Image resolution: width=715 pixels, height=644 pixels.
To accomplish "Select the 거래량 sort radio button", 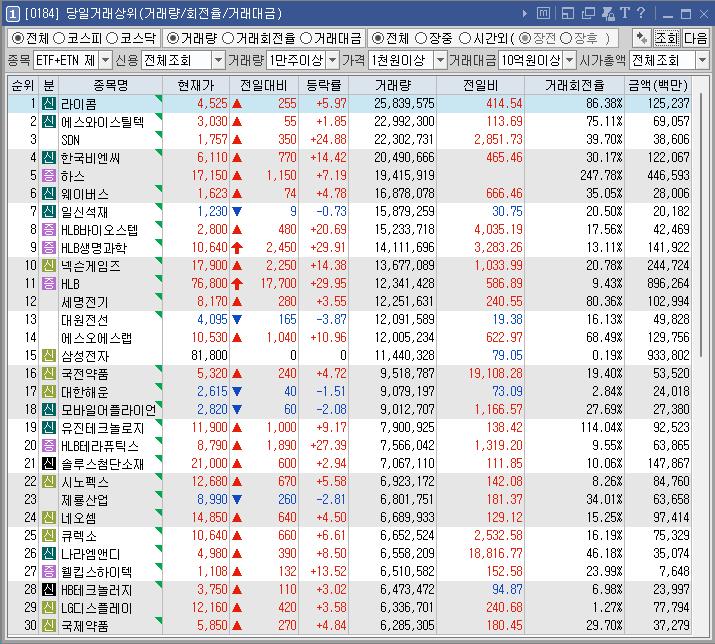I will tap(172, 38).
